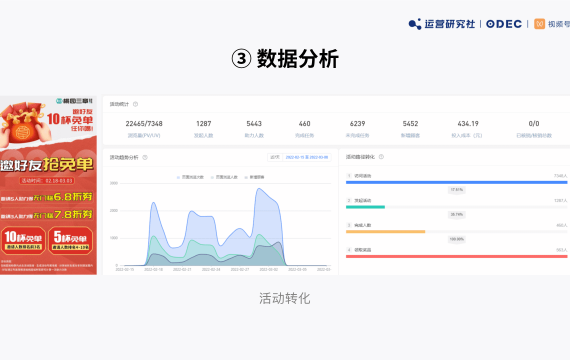Click the 0/0 redeemed statistic
The image size is (570, 360).
534,124
